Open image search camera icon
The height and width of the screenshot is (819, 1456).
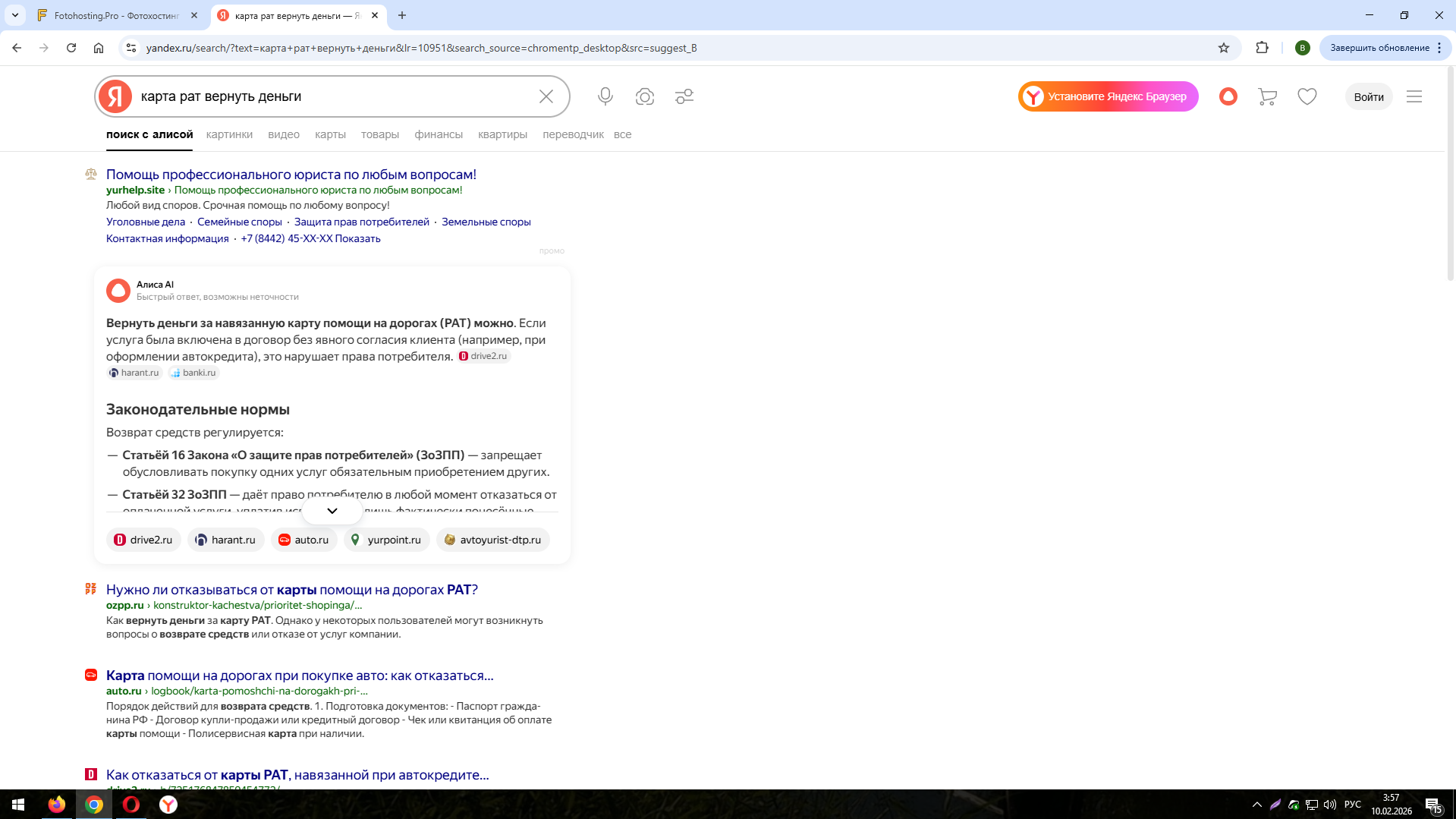click(645, 96)
